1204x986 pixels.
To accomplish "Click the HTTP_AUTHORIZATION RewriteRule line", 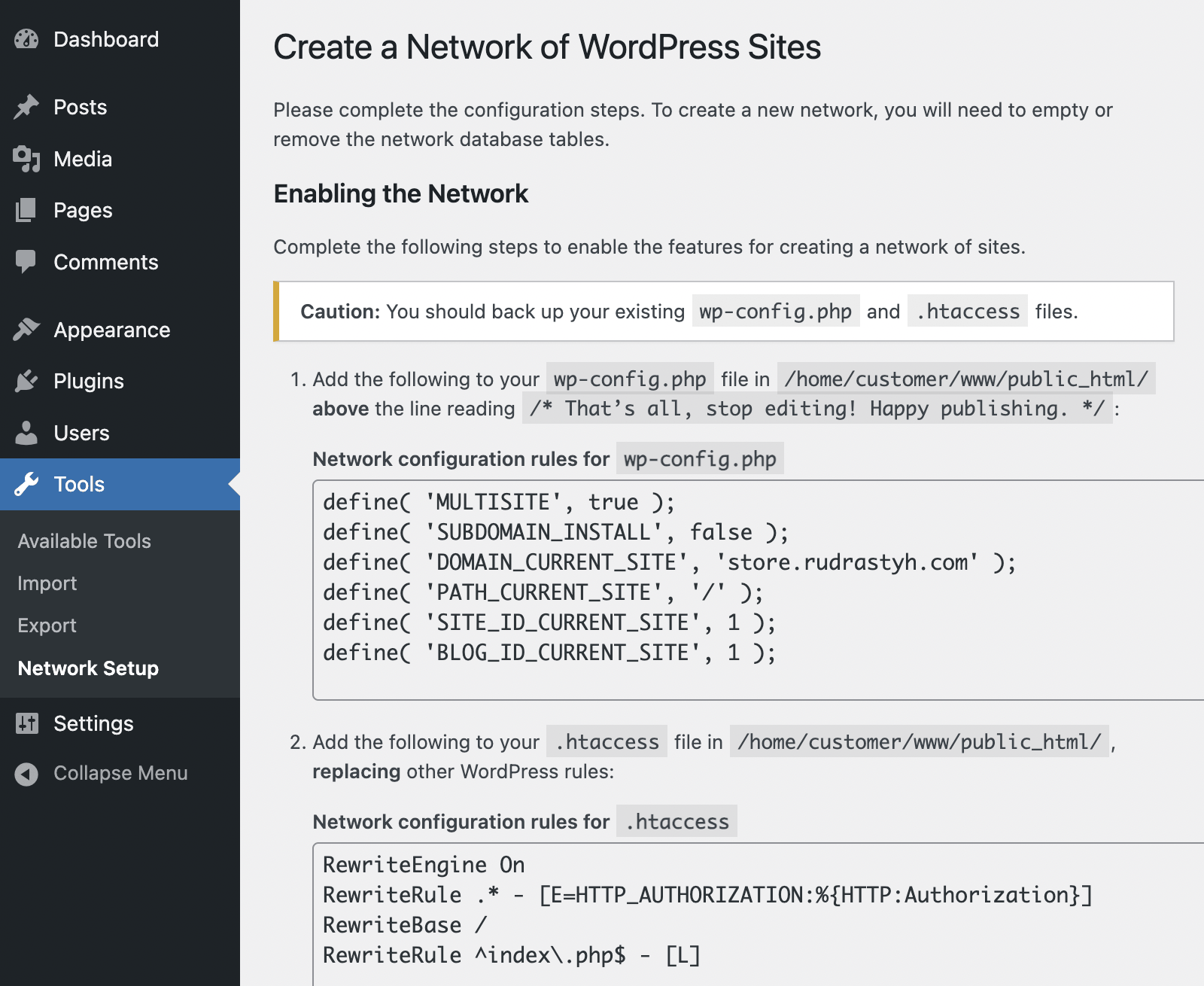I will click(x=707, y=895).
